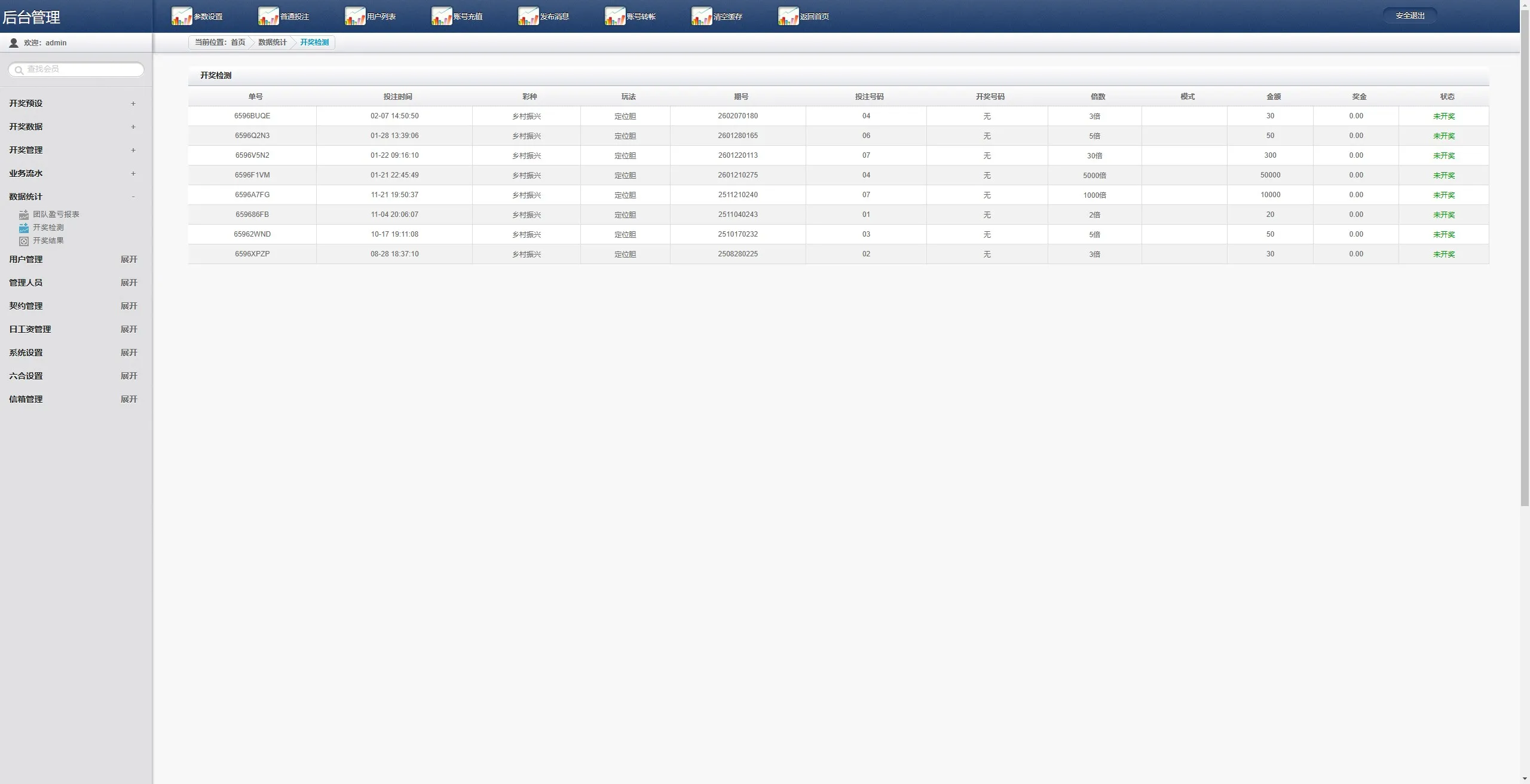Image resolution: width=1530 pixels, height=784 pixels.
Task: Select order number 6596XPZP
Action: click(252, 254)
